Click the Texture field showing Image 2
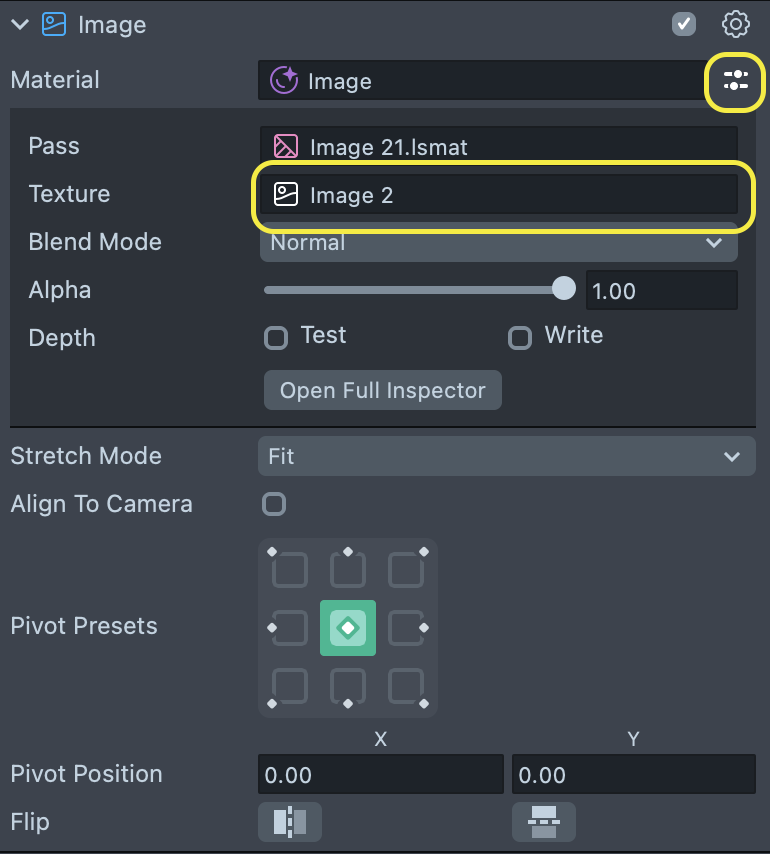 tap(498, 195)
